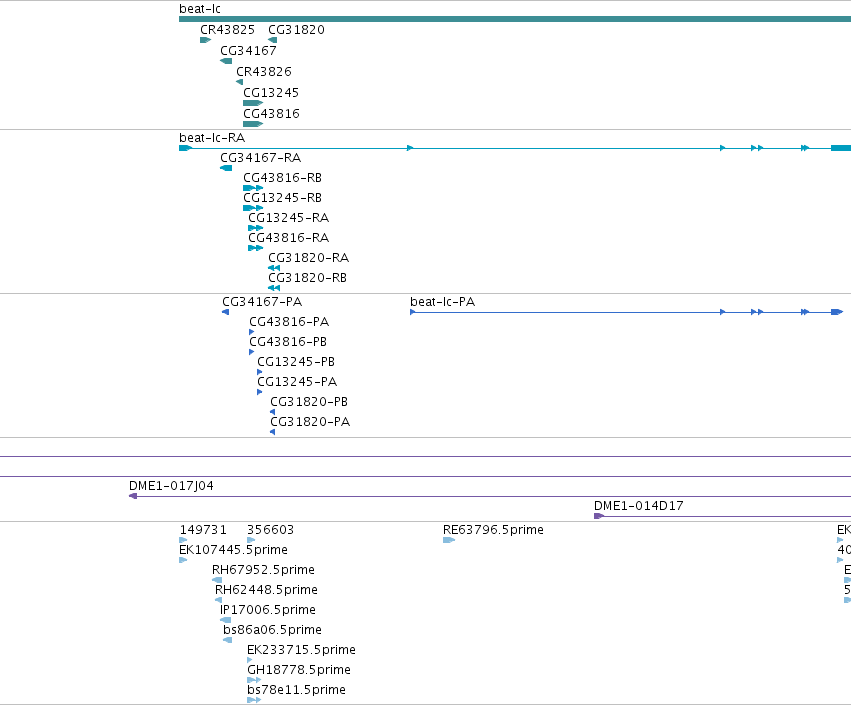This screenshot has width=851, height=705.
Task: Select the EK233715.5prime EST glyph
Action: click(x=250, y=660)
